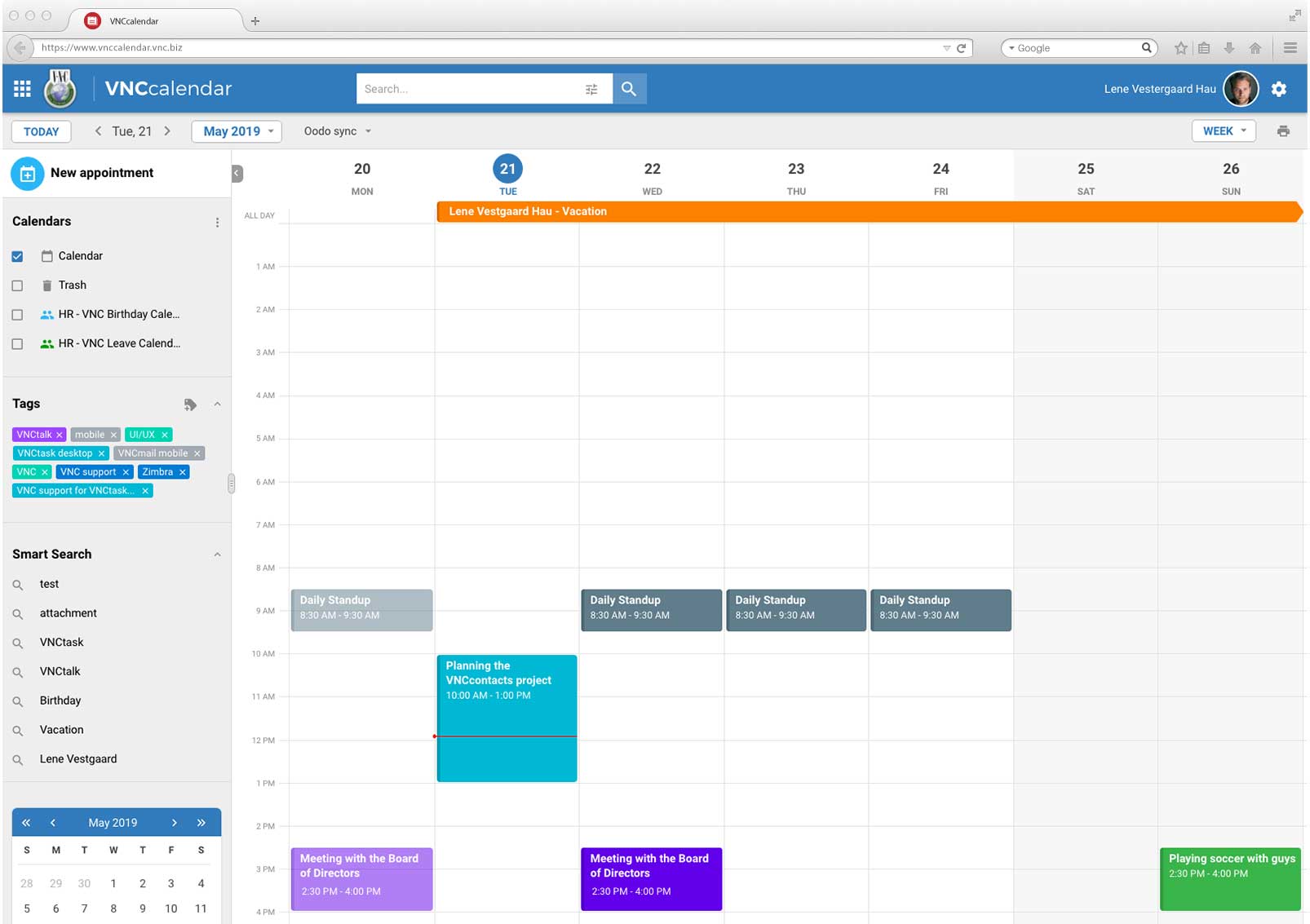Collapse the sidebar with arrow handle
This screenshot has width=1310, height=924.
tap(237, 173)
